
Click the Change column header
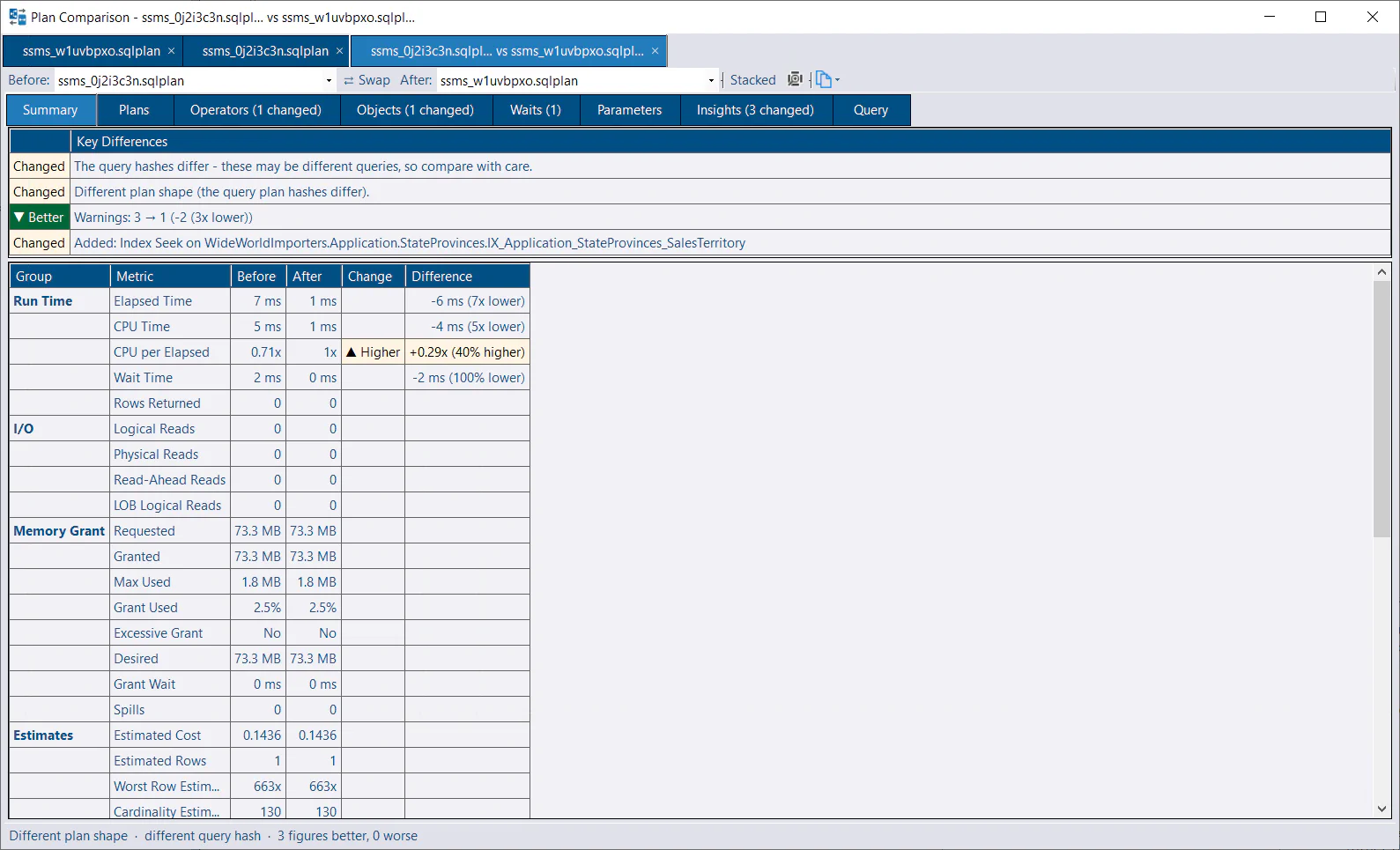(374, 277)
